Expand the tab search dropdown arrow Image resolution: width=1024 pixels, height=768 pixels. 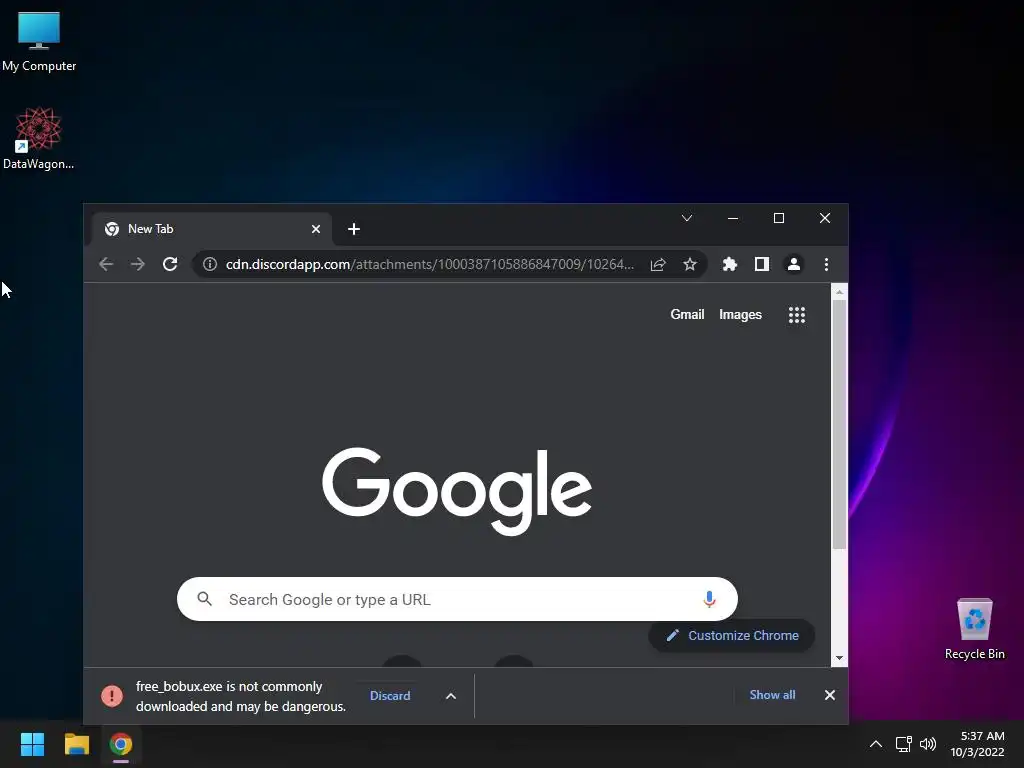pos(686,218)
